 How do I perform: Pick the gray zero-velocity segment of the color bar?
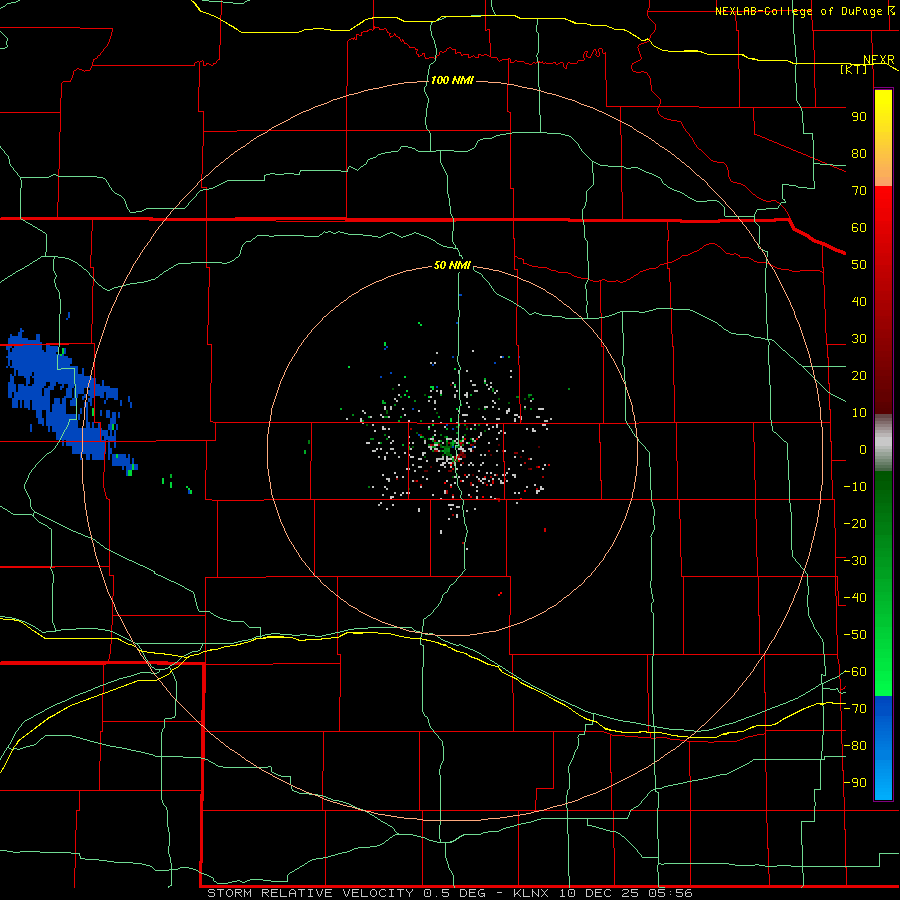click(x=883, y=443)
